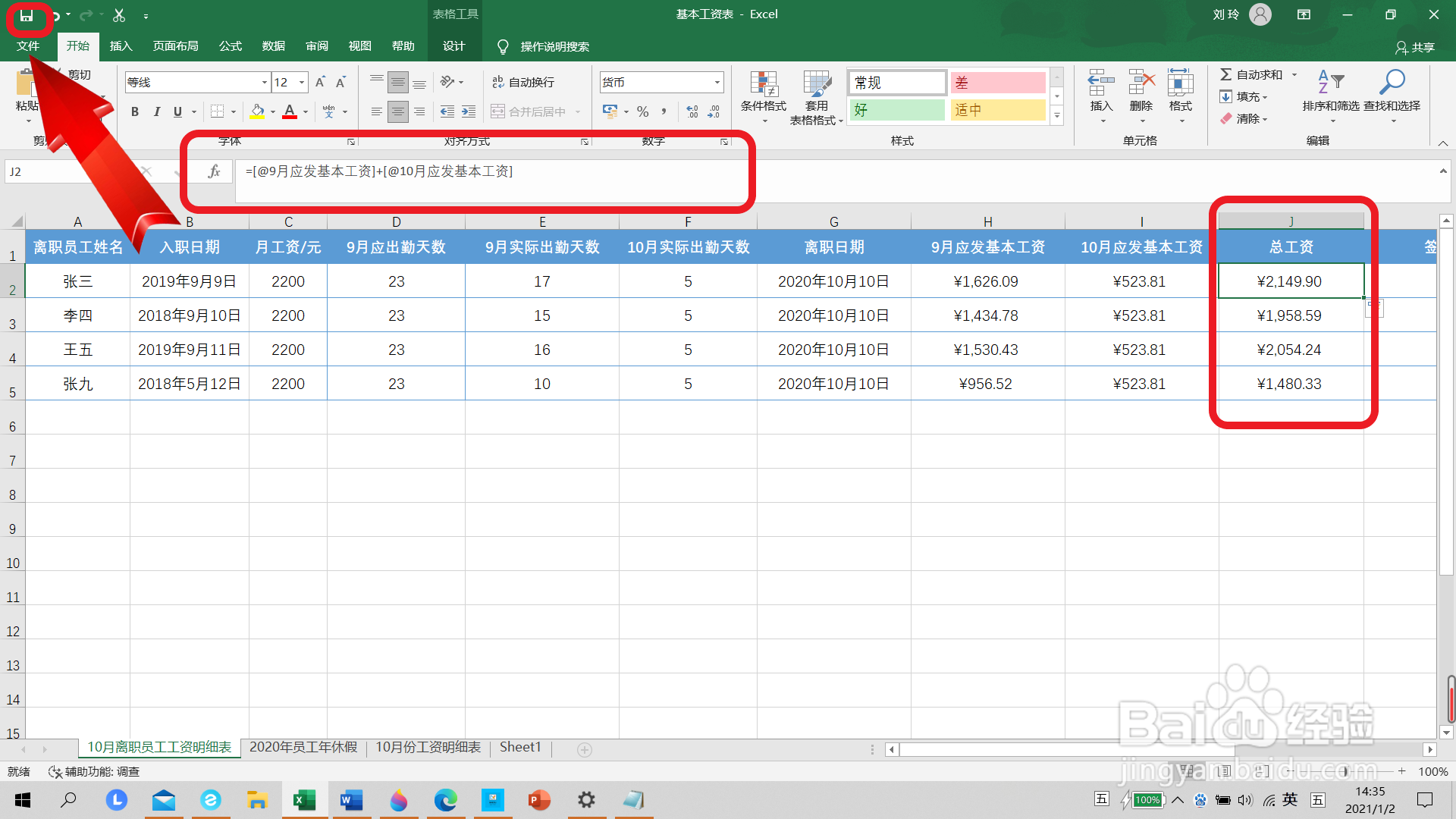Click the AutoSum sigma icon
The height and width of the screenshot is (819, 1456).
tap(1225, 74)
